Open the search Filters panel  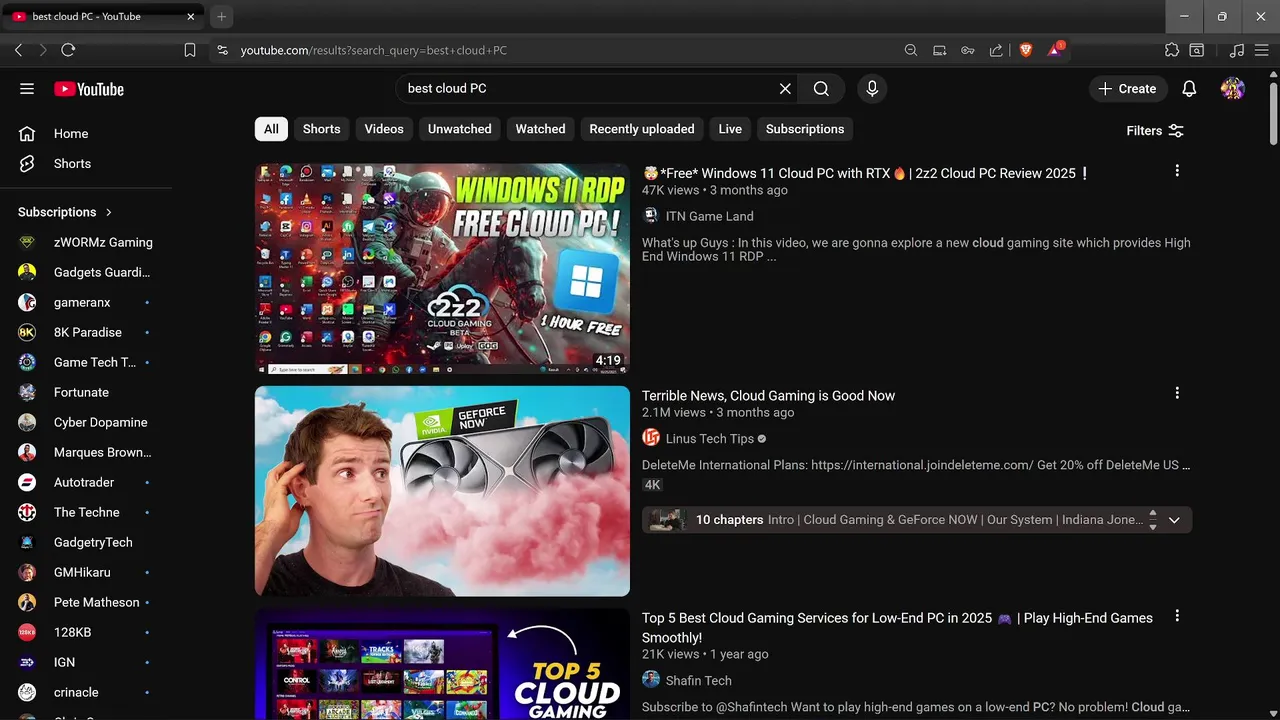[x=1155, y=131]
